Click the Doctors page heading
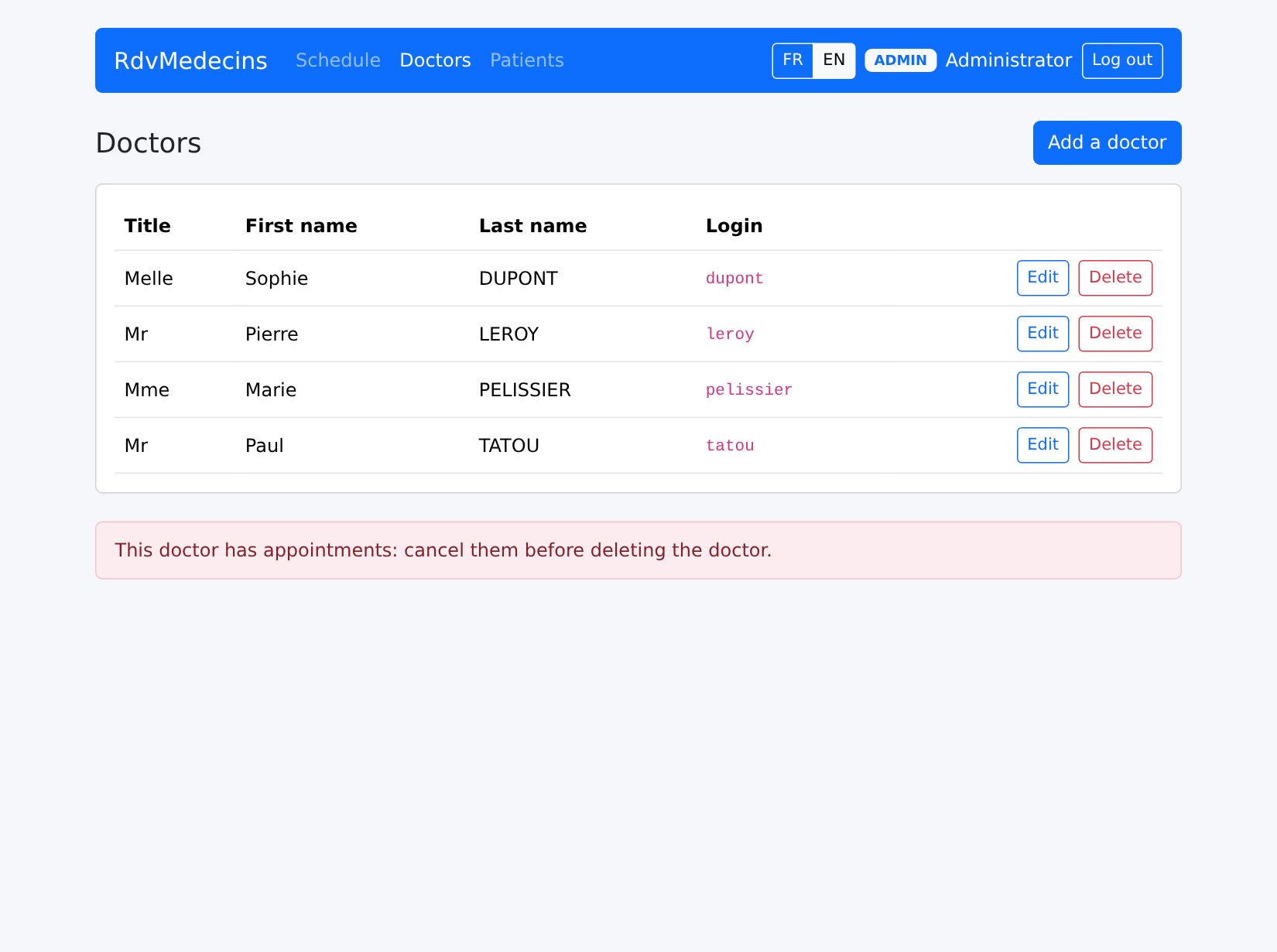This screenshot has width=1277, height=952. click(148, 143)
